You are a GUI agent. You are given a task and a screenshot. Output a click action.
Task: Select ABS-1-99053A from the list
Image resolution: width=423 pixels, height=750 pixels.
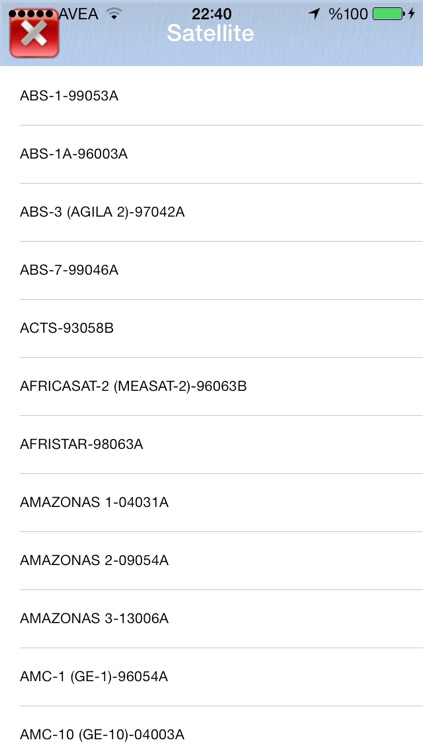212,96
